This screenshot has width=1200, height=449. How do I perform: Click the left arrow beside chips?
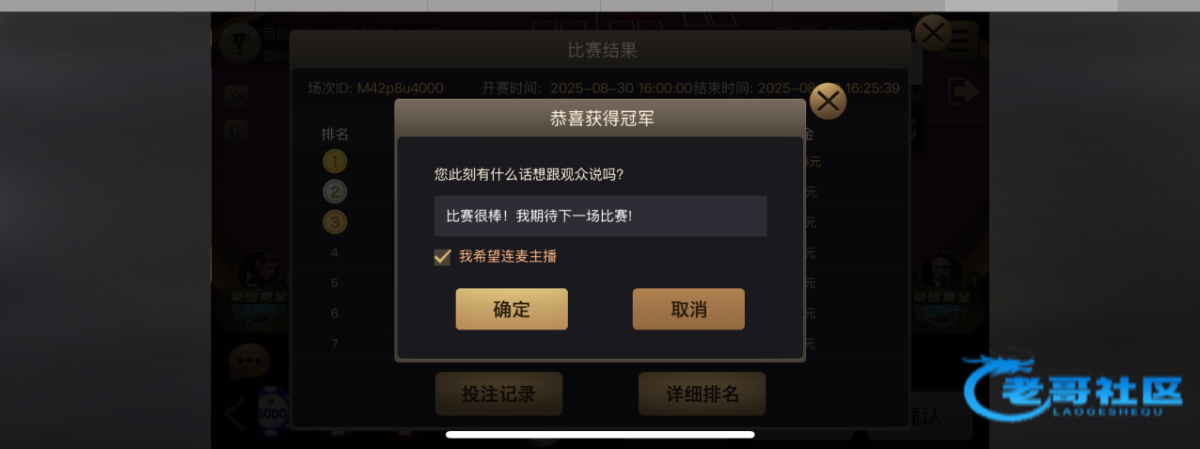click(x=233, y=414)
